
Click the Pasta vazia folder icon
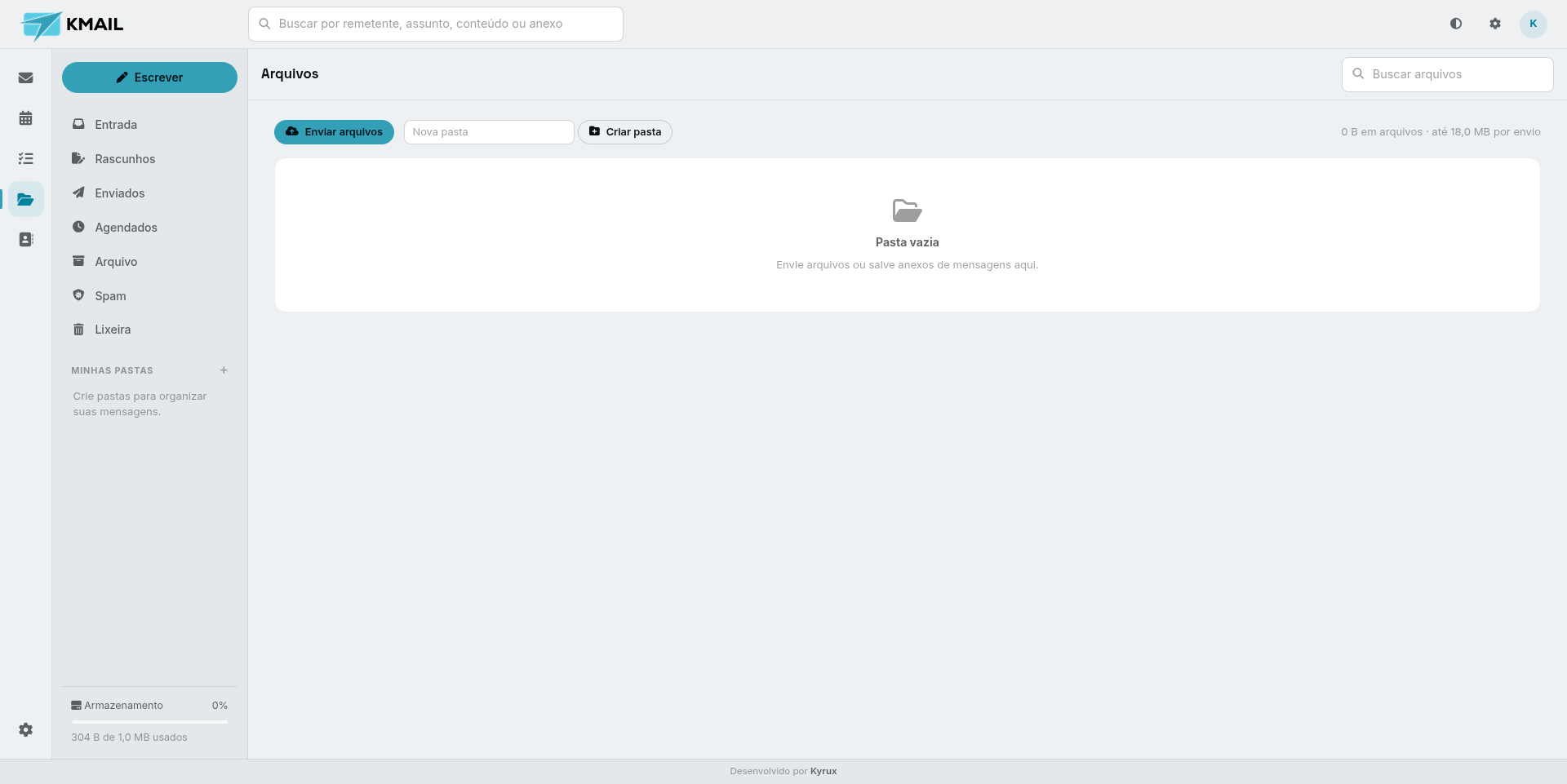[907, 210]
